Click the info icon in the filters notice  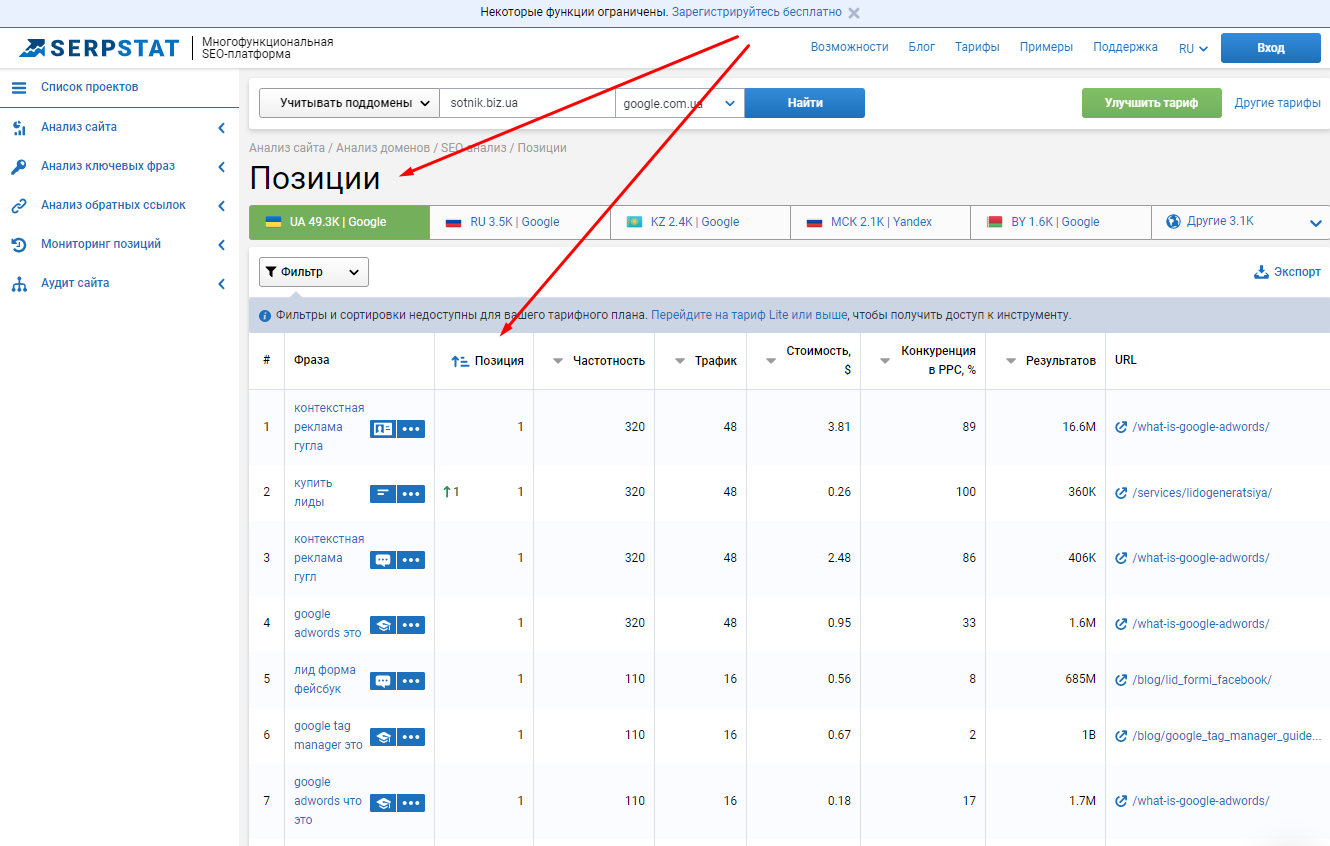265,316
